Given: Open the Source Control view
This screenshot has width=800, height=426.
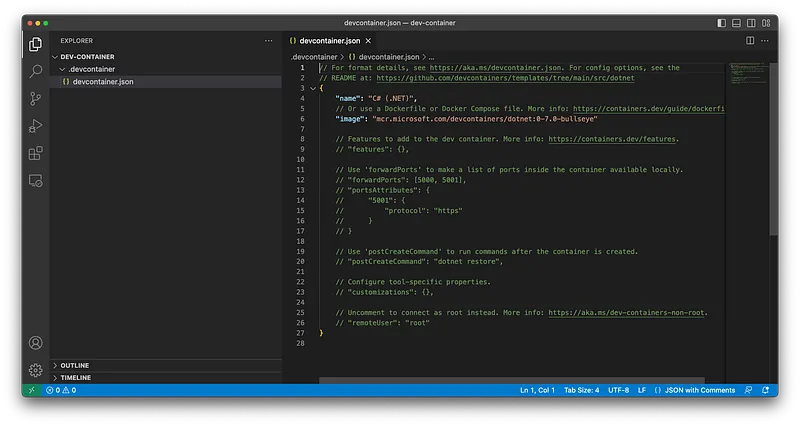Looking at the screenshot, I should click(x=36, y=98).
